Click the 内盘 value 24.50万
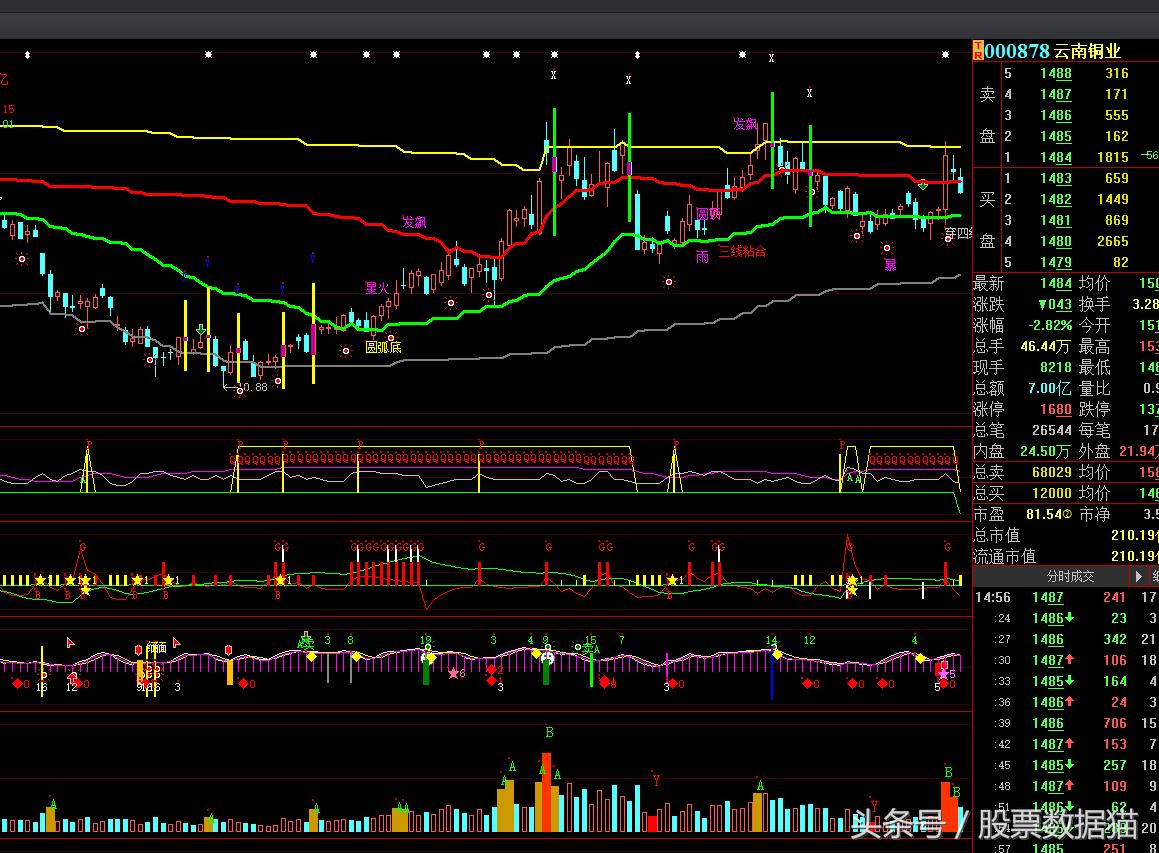The height and width of the screenshot is (853, 1159). coord(1045,451)
